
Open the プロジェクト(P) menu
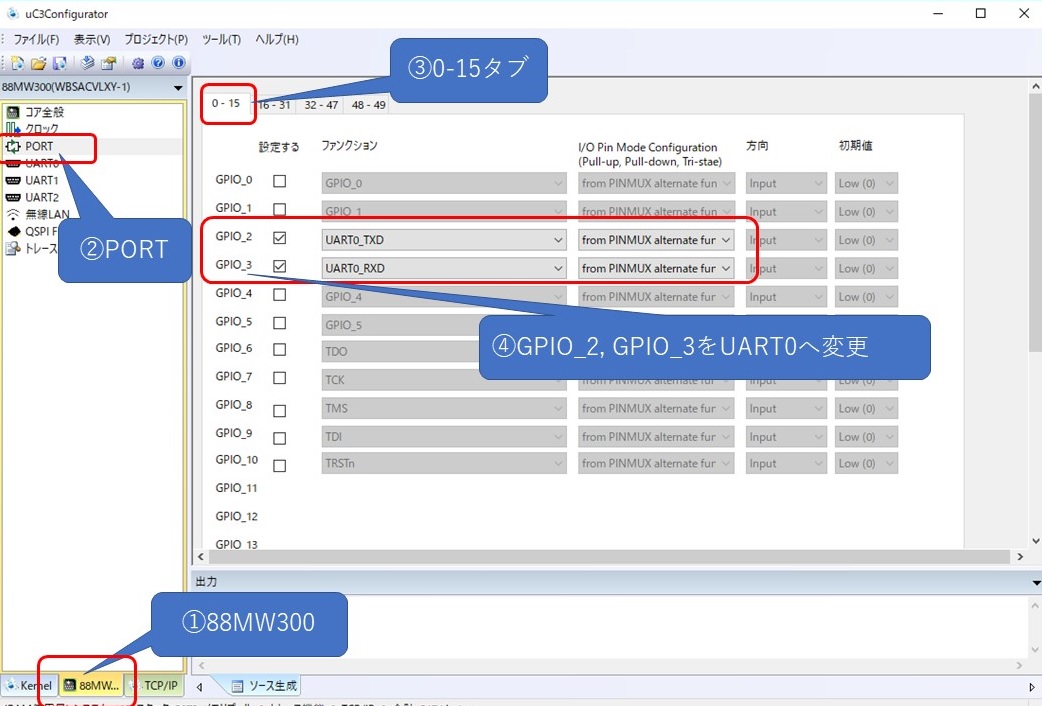pos(156,39)
